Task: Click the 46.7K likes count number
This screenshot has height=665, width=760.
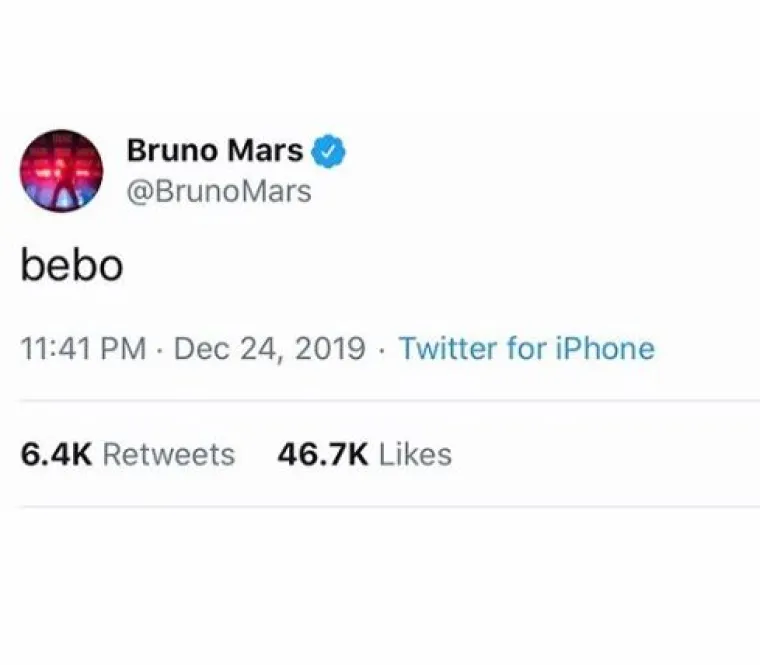Action: pos(323,455)
